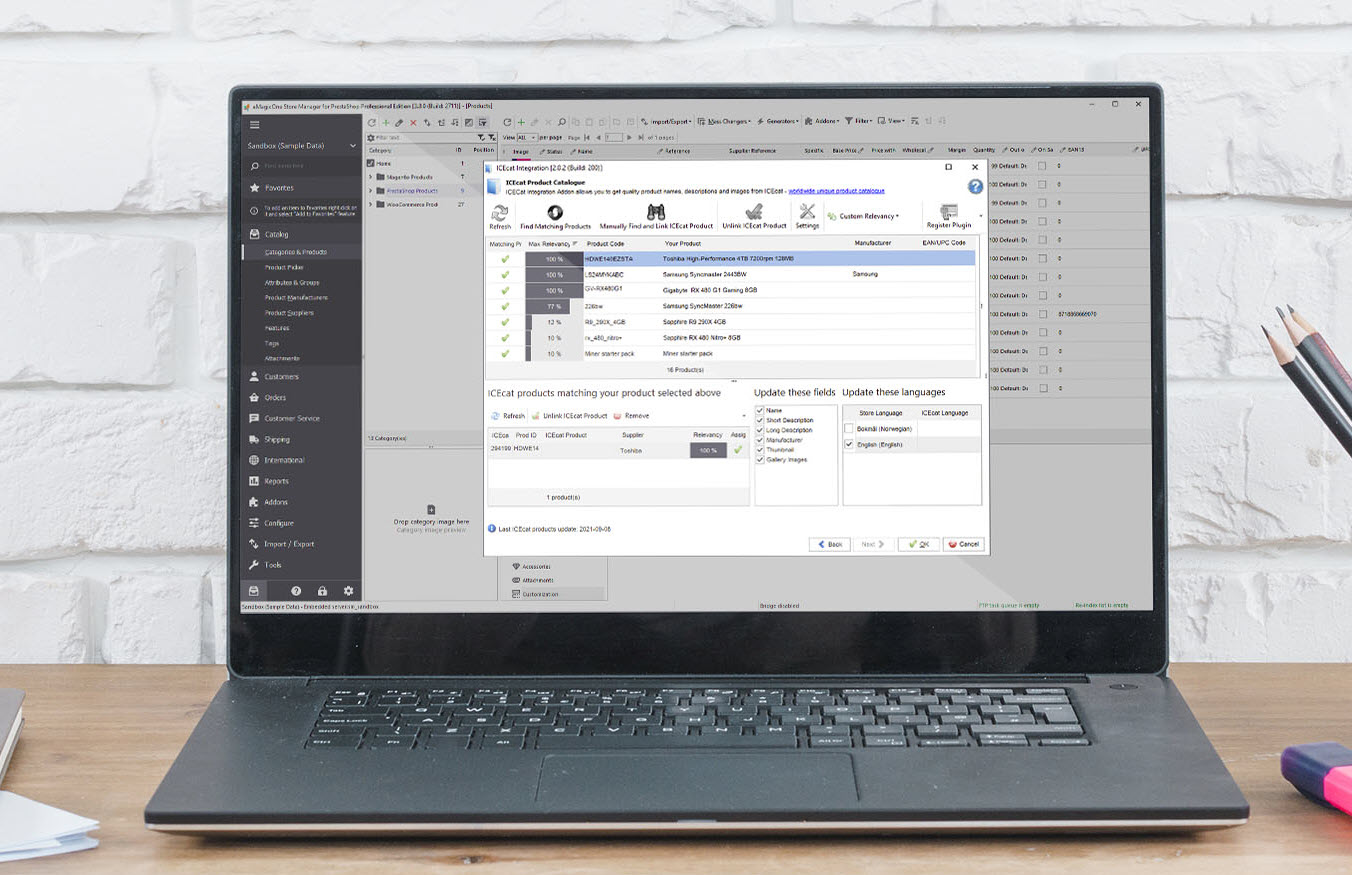Toggle the Home category checkbox

[x=371, y=163]
